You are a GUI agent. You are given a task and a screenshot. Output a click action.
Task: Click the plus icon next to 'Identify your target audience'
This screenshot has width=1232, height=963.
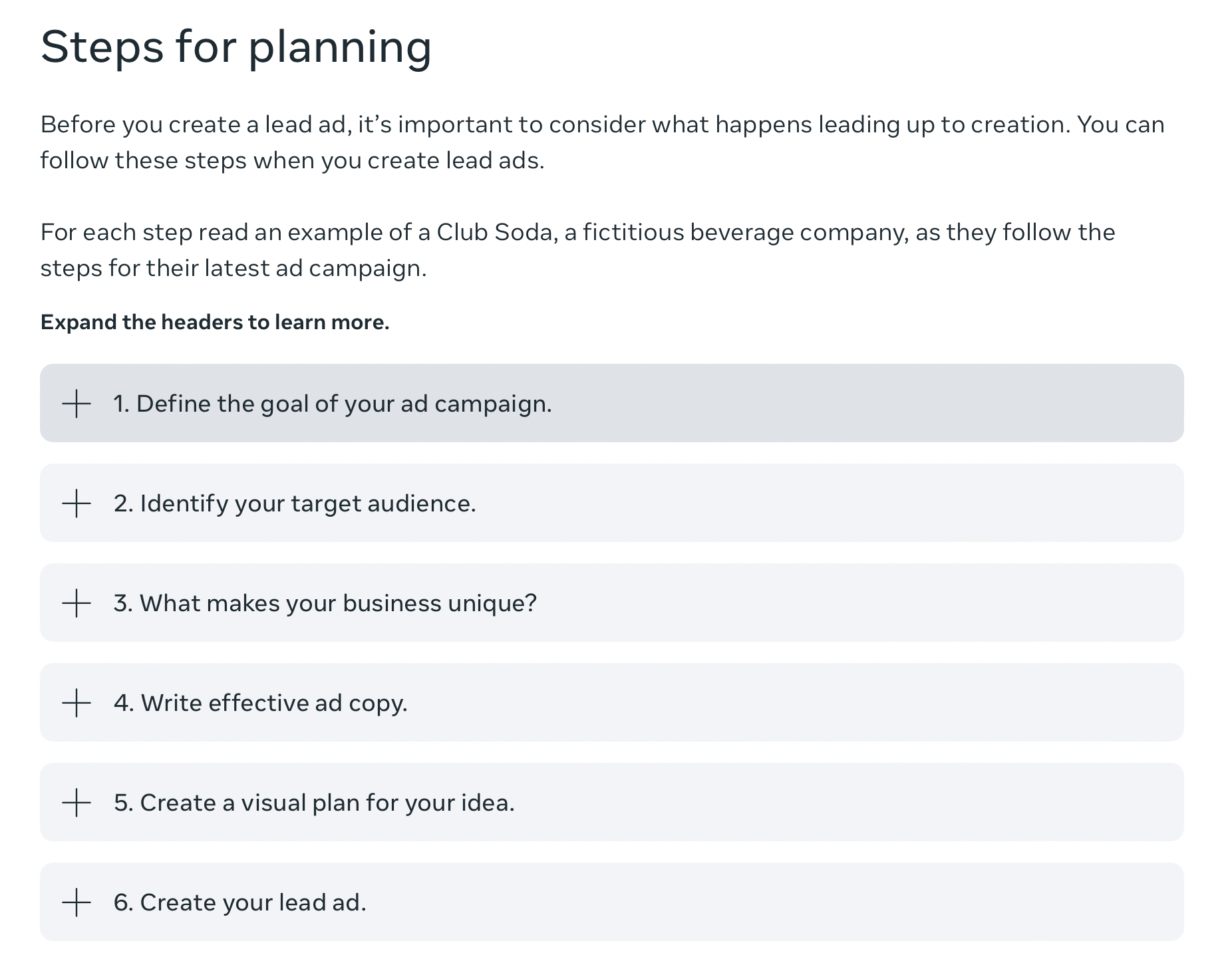[x=77, y=503]
